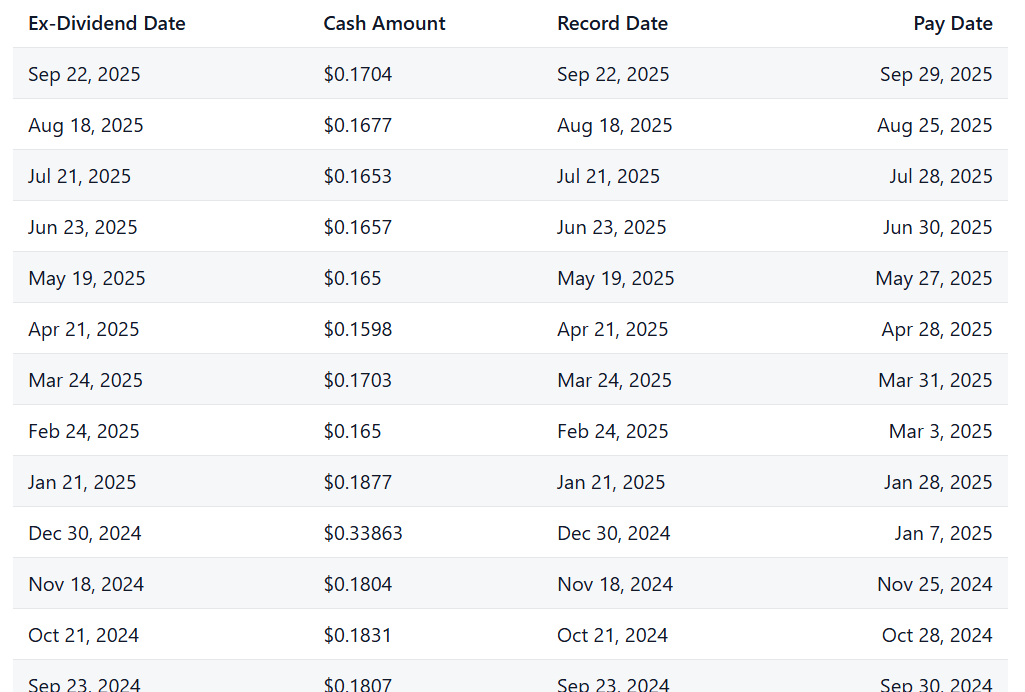Click the $0.1704 cash amount
This screenshot has height=692, width=1025.
click(x=358, y=74)
